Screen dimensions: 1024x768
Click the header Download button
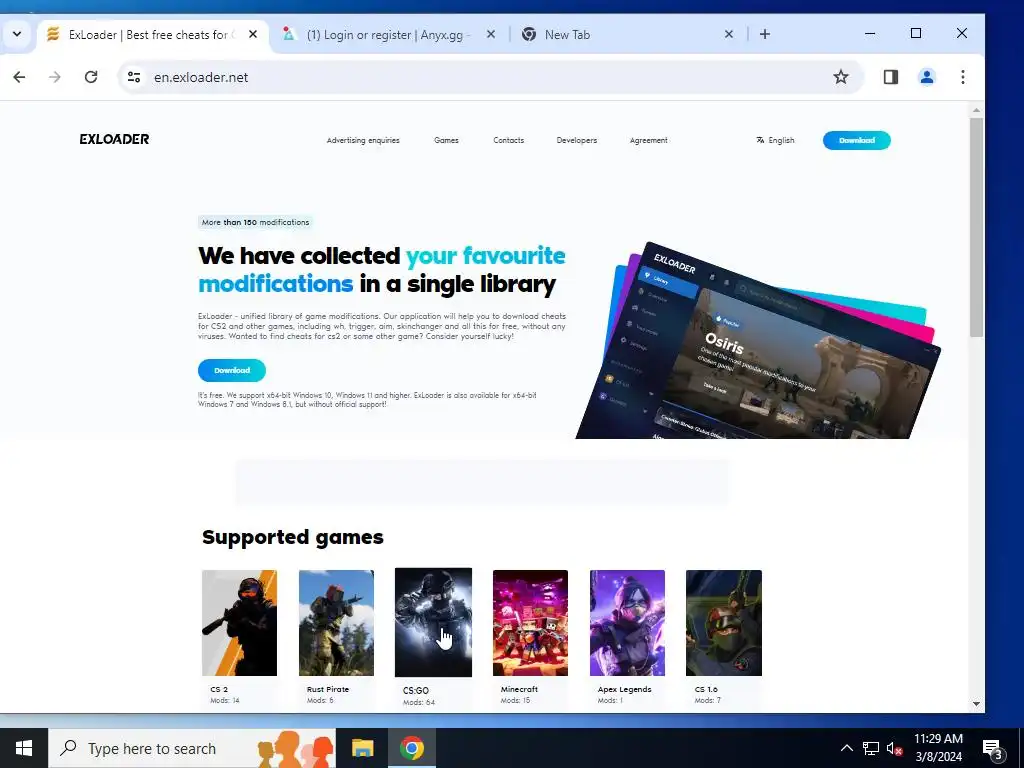pyautogui.click(x=856, y=140)
